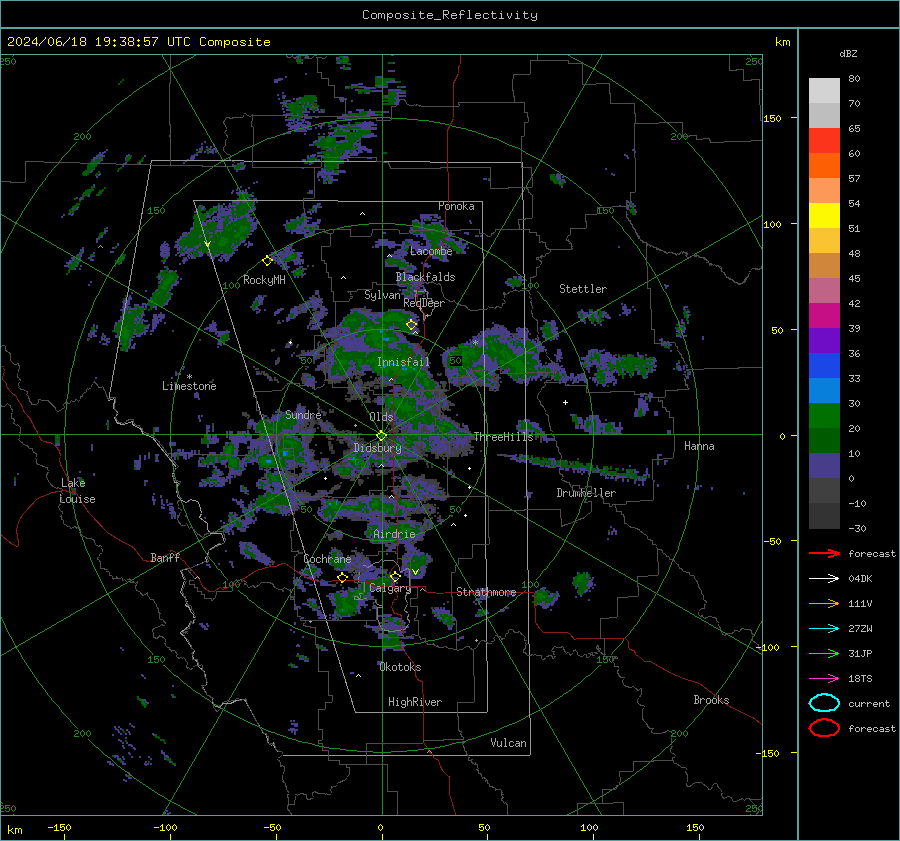The width and height of the screenshot is (900, 841).
Task: Click the Calgary city label
Action: 390,588
